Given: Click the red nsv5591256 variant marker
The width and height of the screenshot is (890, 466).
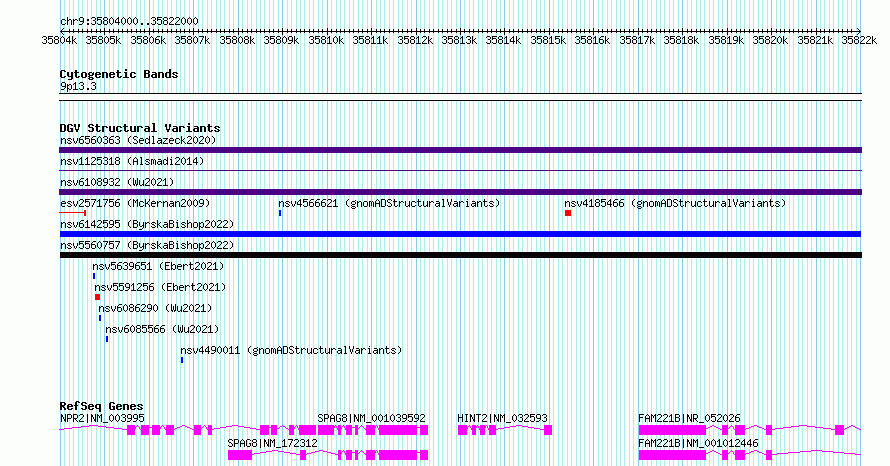Looking at the screenshot, I should (98, 297).
